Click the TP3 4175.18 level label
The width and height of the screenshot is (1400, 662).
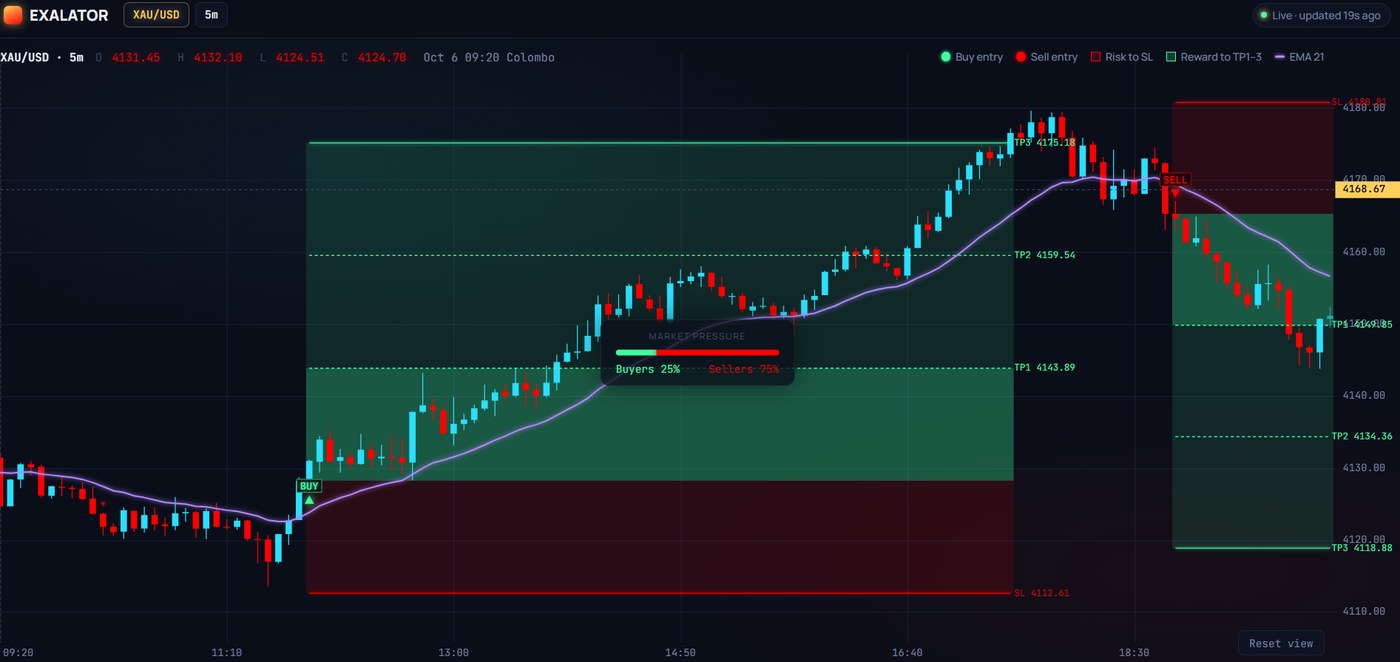point(1045,143)
